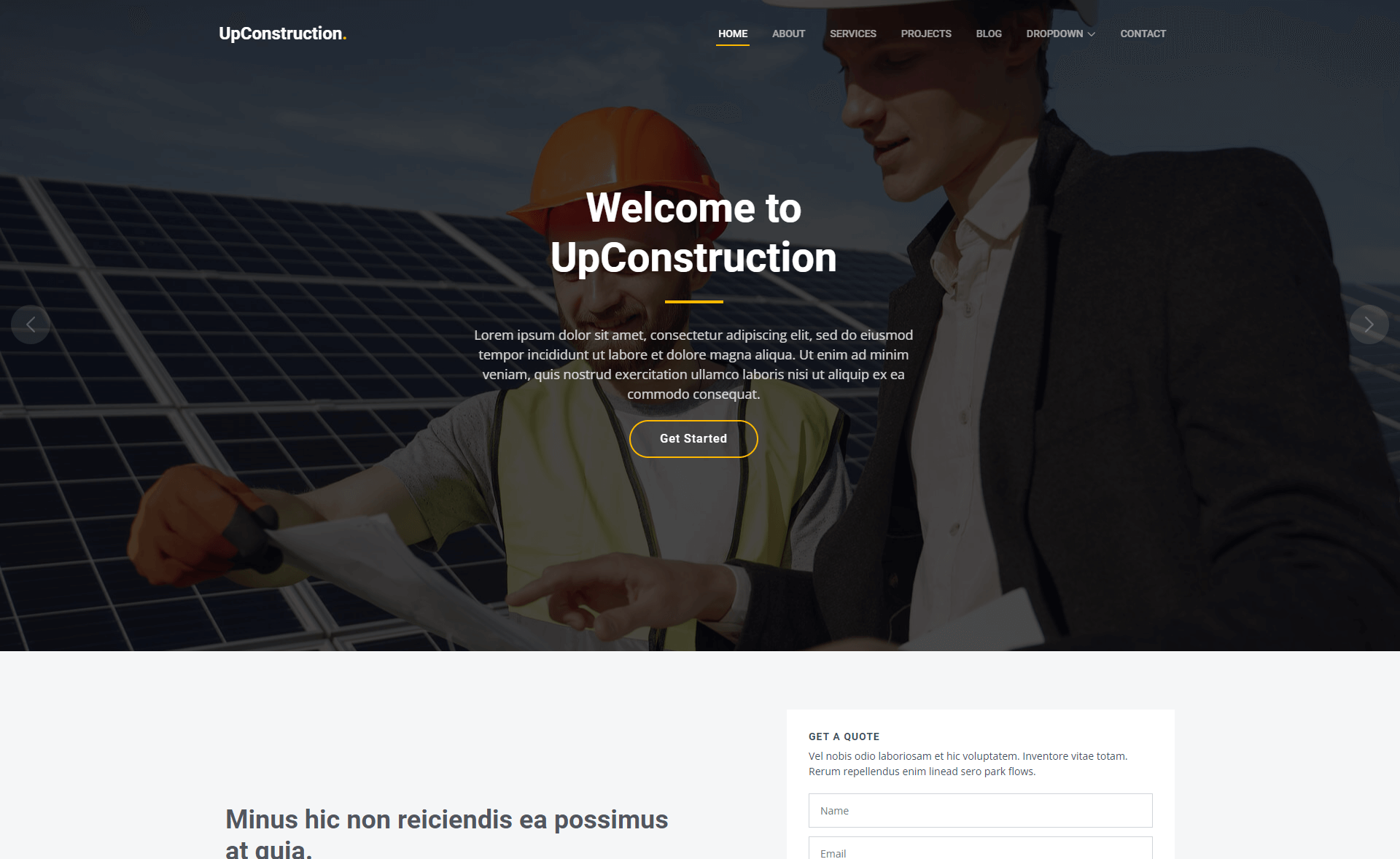Go to the Projects section
1400x859 pixels.
pyautogui.click(x=925, y=34)
